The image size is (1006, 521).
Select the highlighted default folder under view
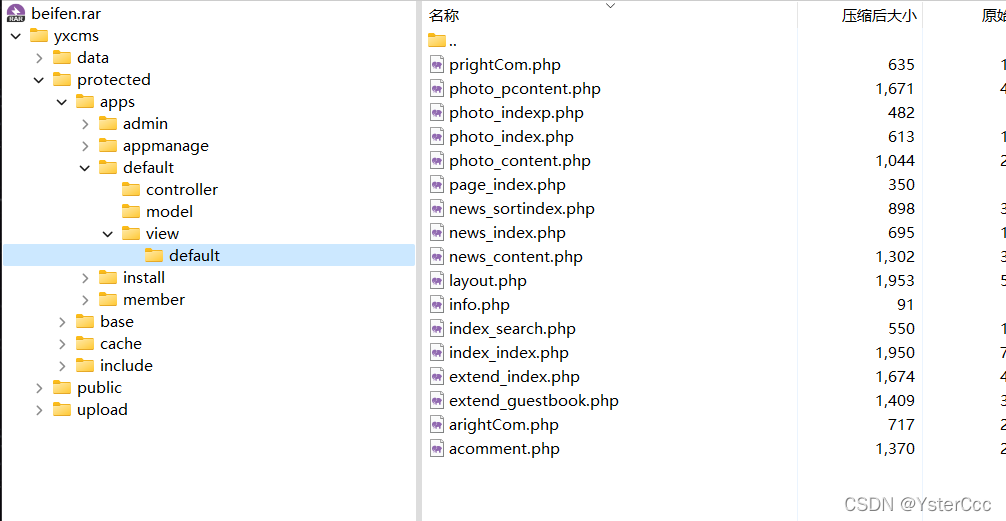[209, 255]
